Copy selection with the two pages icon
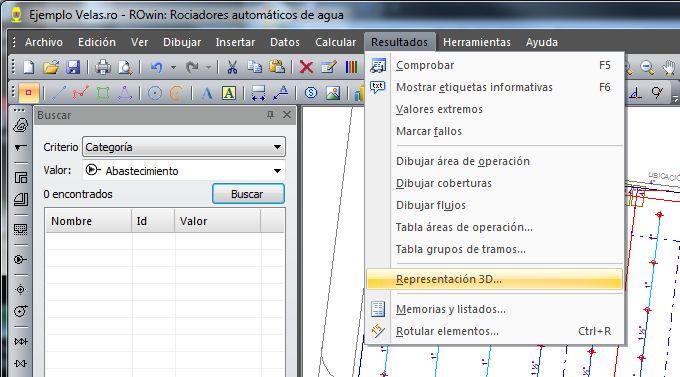The height and width of the screenshot is (377, 680). 254,67
